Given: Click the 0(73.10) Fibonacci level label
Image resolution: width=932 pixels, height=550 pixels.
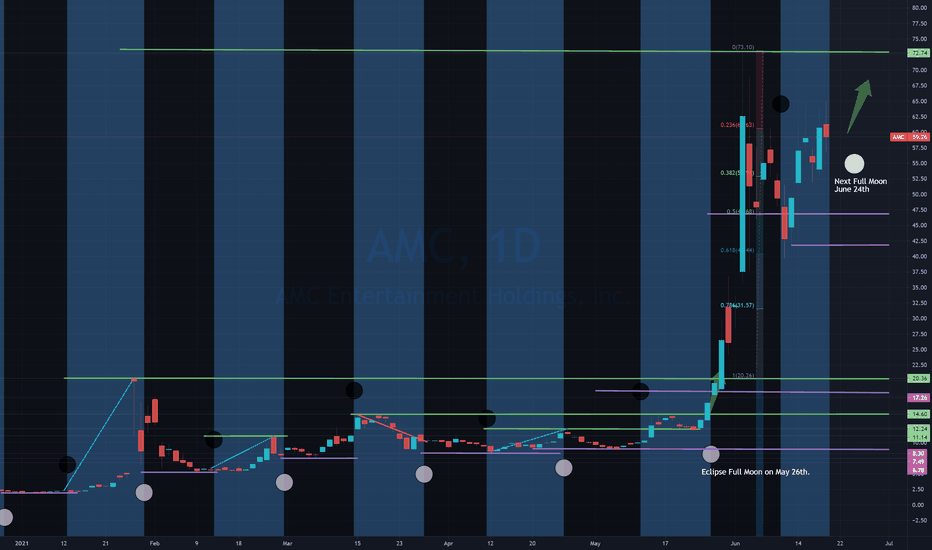Looking at the screenshot, I should pos(743,47).
